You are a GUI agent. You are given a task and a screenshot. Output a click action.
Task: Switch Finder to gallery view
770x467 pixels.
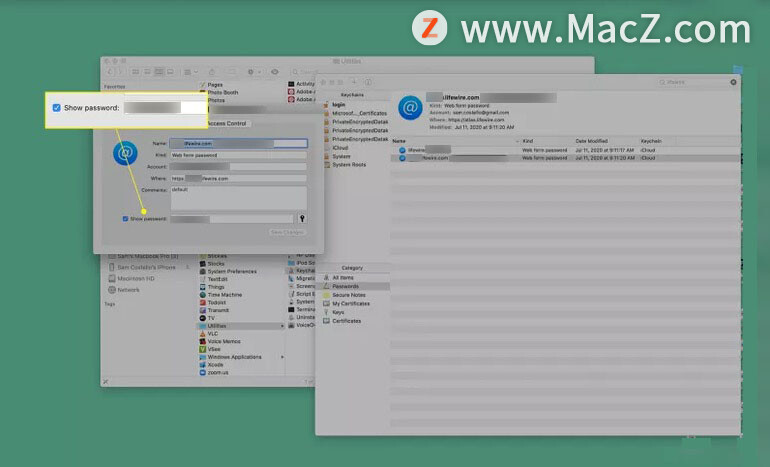[170, 72]
